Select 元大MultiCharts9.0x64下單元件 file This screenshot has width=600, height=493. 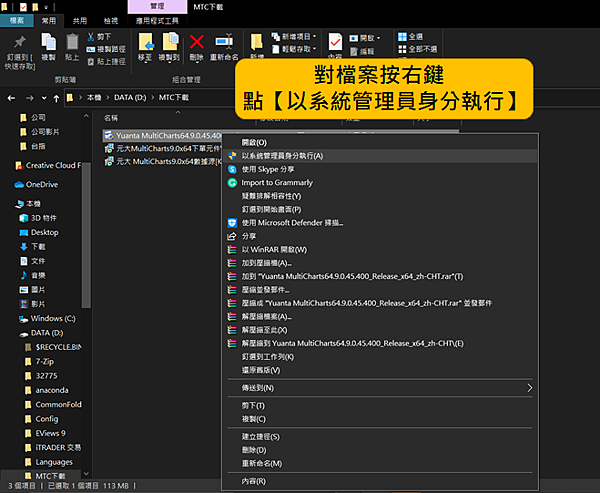coord(163,149)
